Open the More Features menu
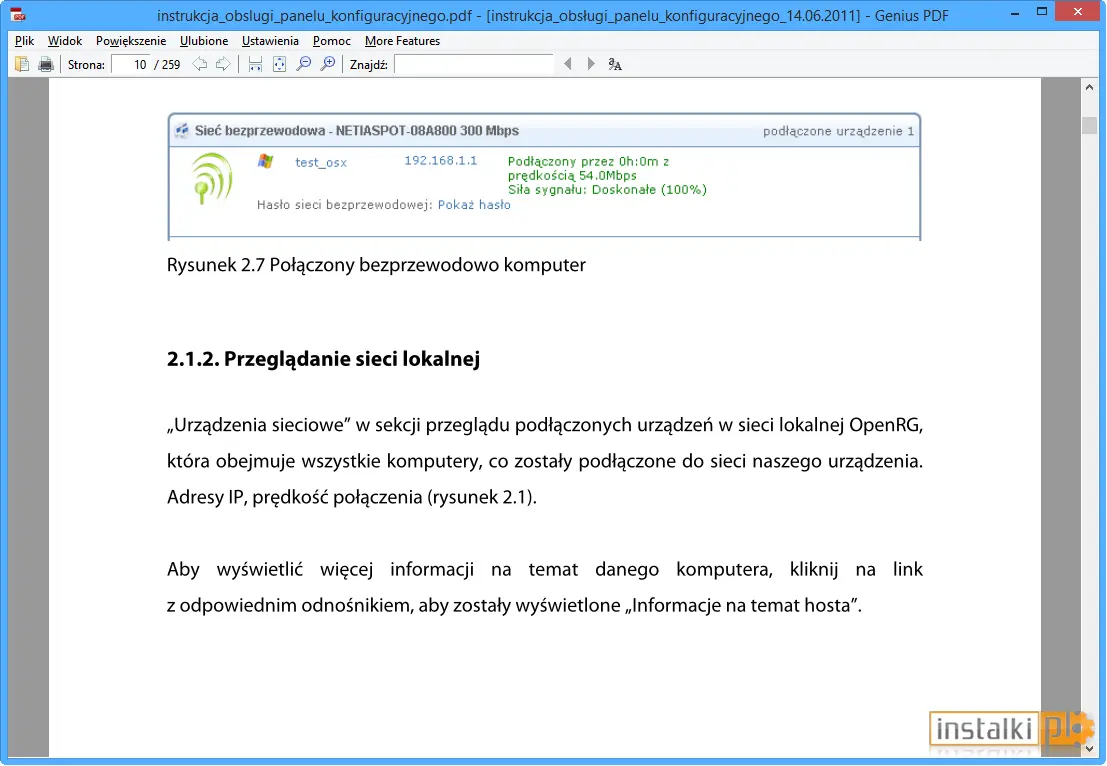Screen dimensions: 1107x766 point(402,41)
